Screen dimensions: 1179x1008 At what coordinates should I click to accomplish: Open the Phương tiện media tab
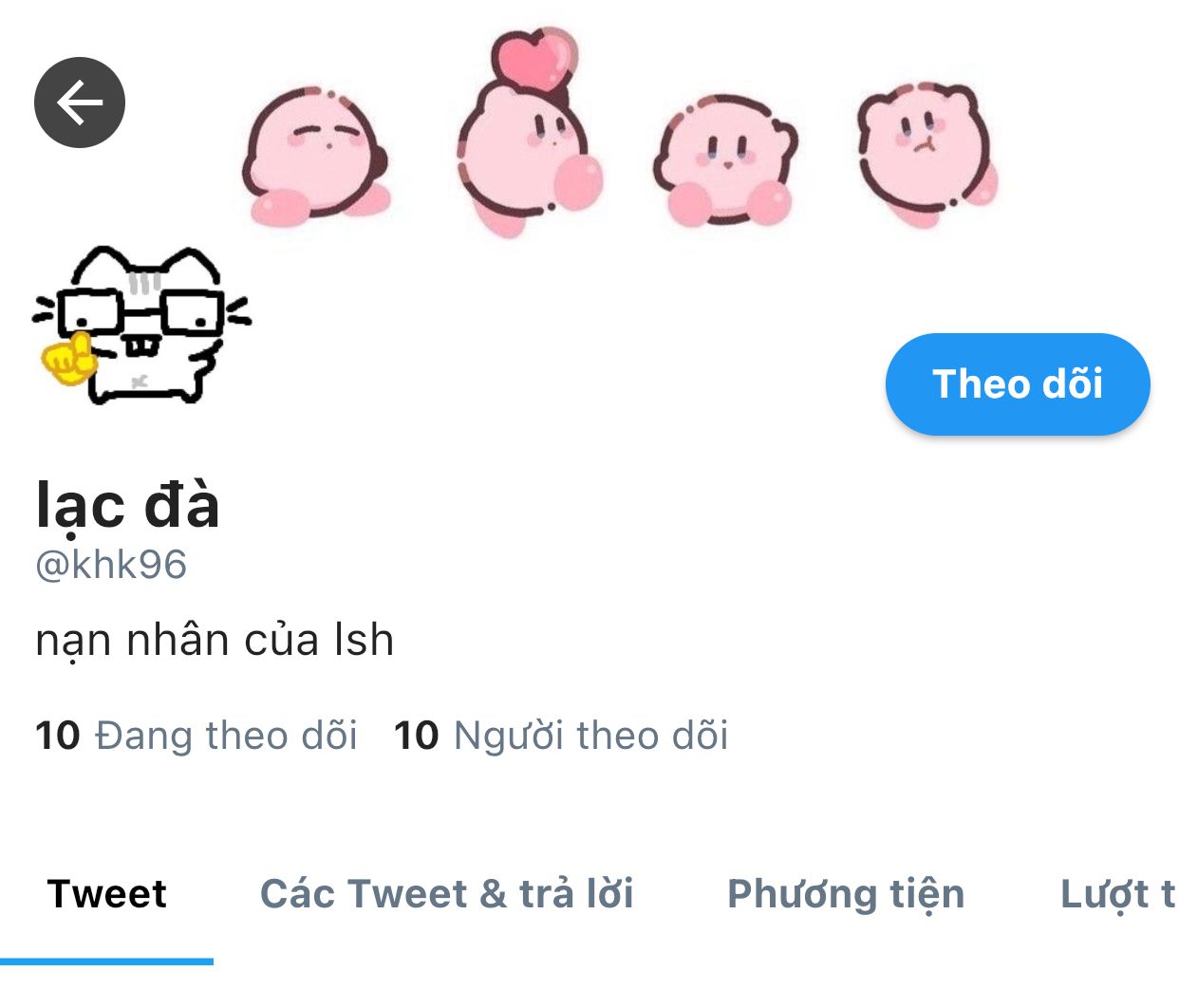(x=846, y=895)
